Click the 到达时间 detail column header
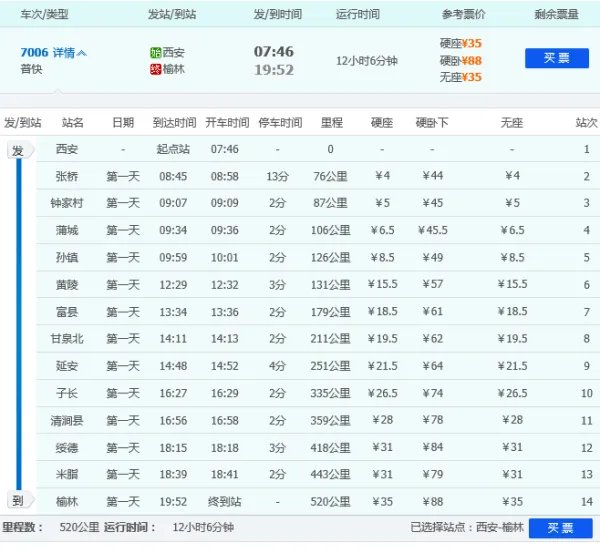 (x=174, y=123)
